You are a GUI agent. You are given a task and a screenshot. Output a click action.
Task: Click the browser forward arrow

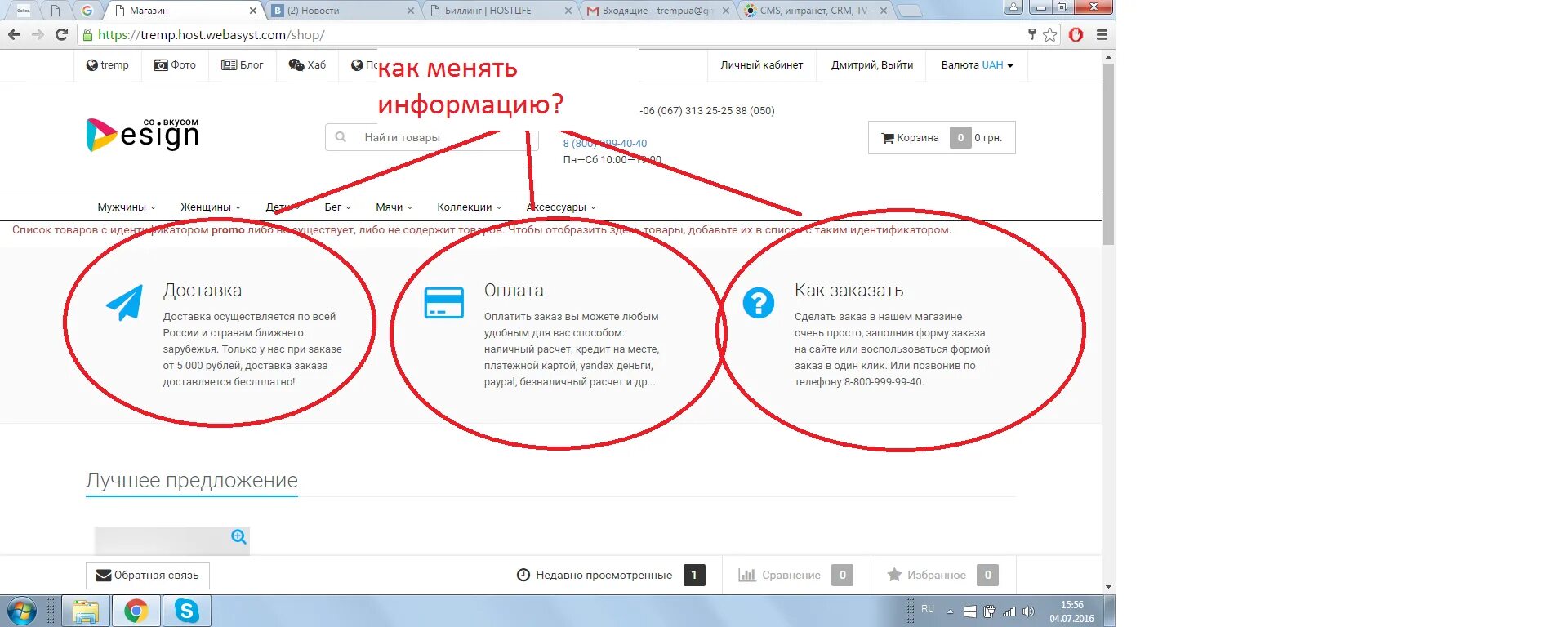[x=38, y=35]
